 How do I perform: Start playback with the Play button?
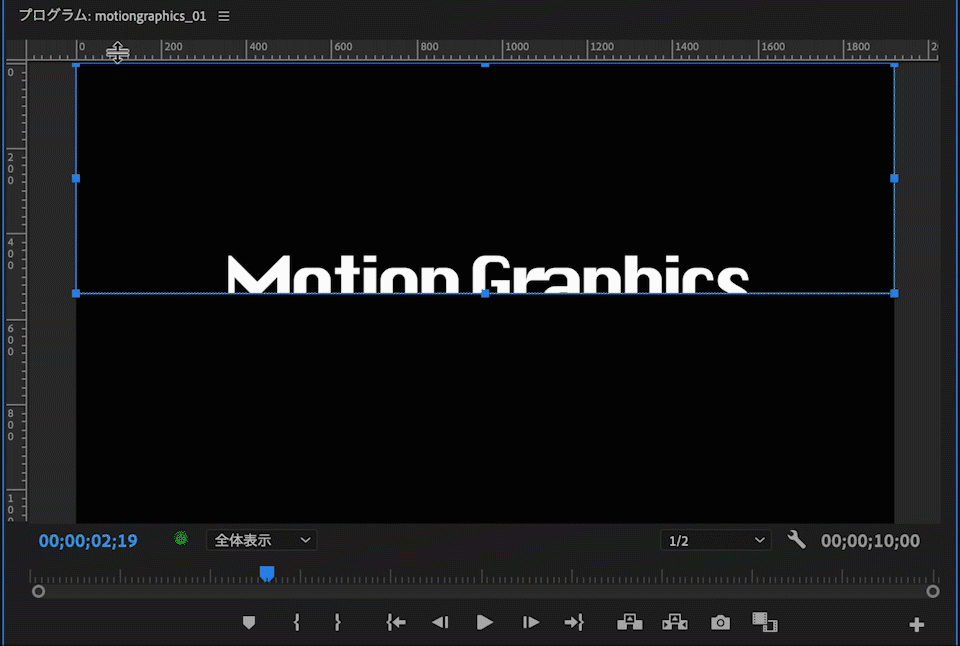click(x=484, y=623)
